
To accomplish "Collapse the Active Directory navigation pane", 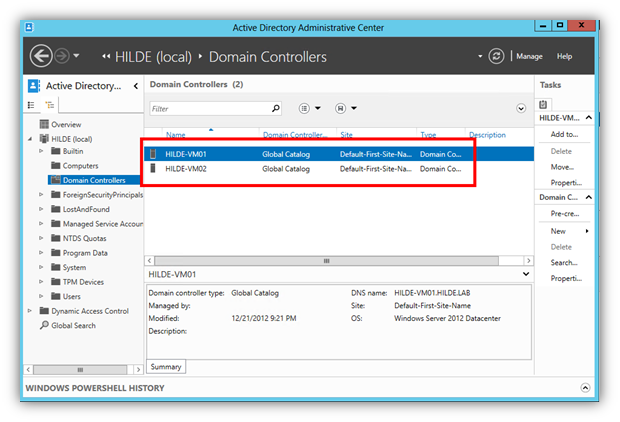I will 136,86.
